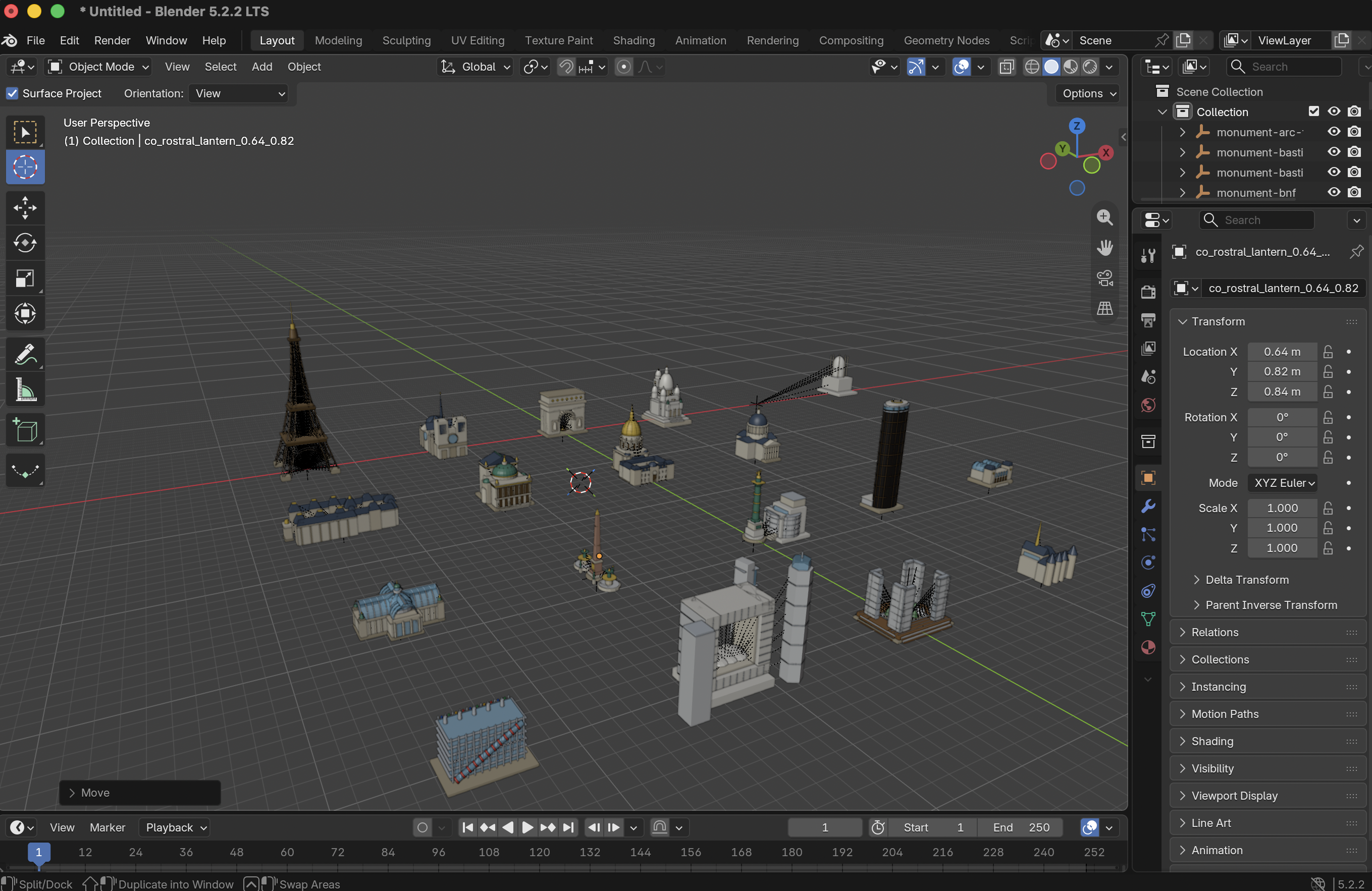The height and width of the screenshot is (891, 1372).
Task: Open the timeline Marker menu
Action: [107, 828]
